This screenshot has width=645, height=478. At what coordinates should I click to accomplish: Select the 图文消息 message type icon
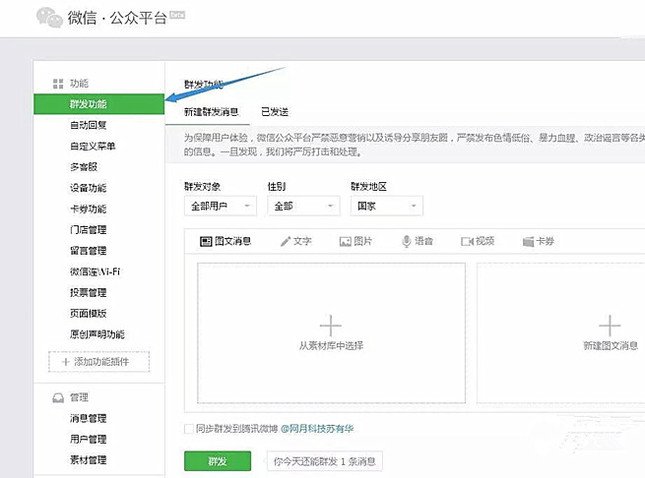coord(206,241)
